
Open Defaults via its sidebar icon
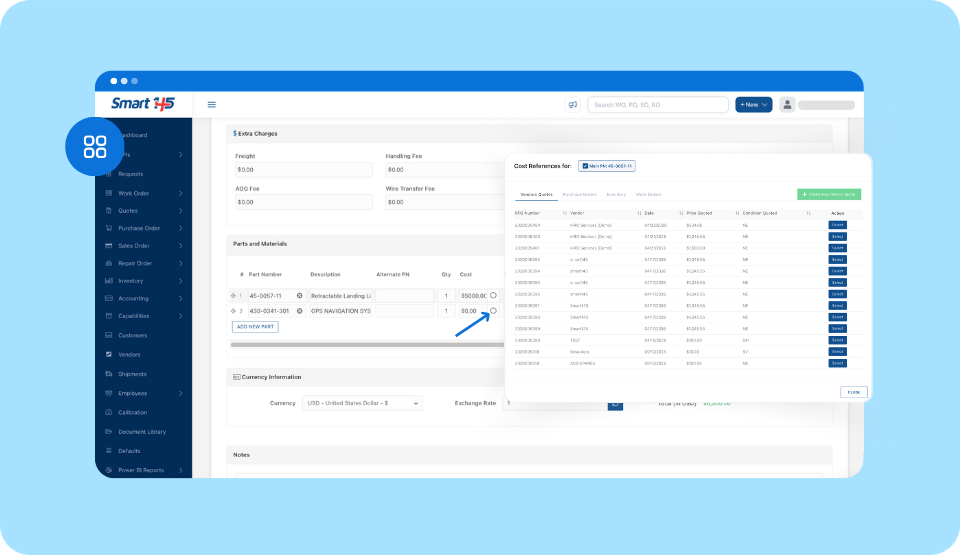[x=109, y=451]
